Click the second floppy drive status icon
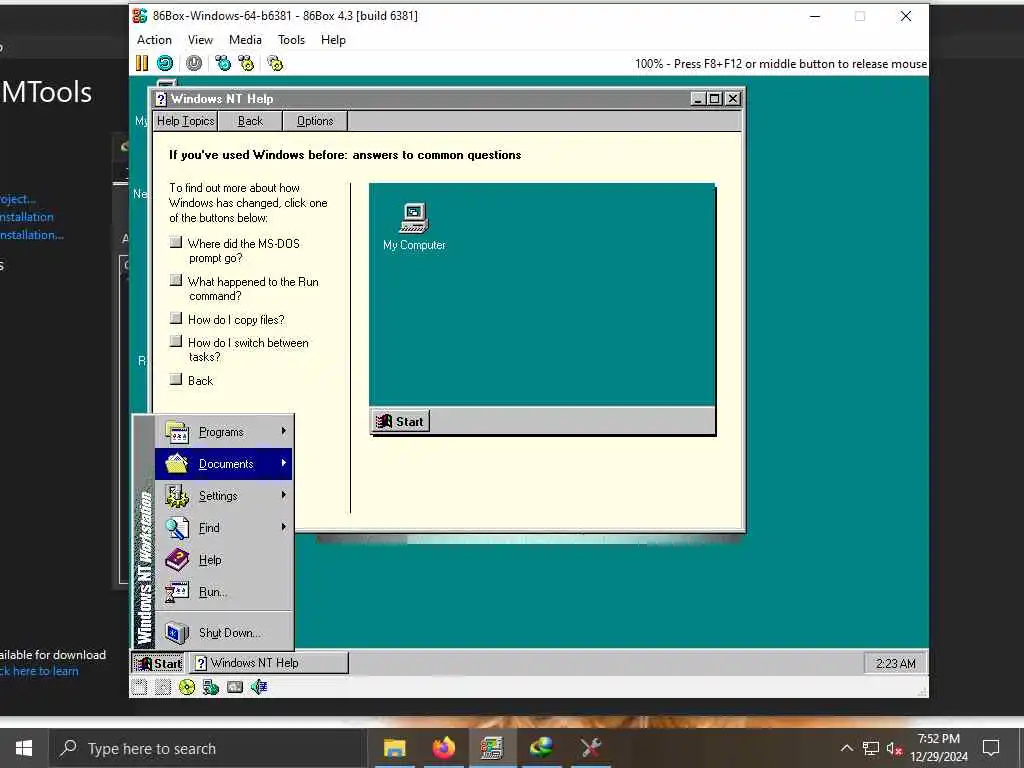This screenshot has height=768, width=1024. pyautogui.click(x=163, y=686)
